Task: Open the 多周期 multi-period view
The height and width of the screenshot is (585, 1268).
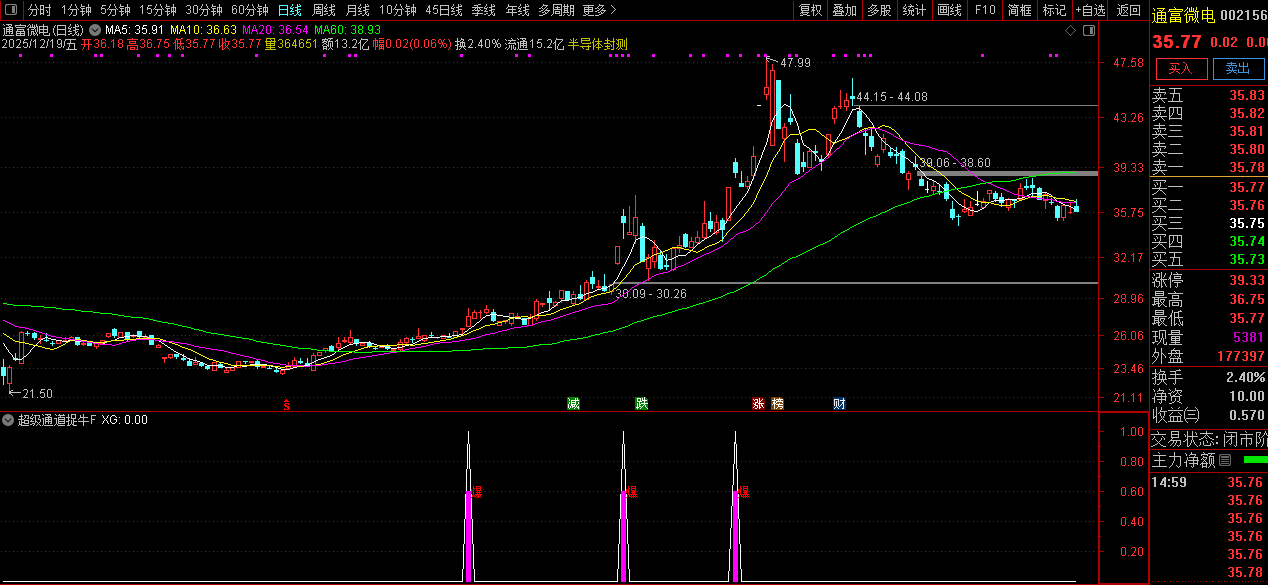Action: click(556, 10)
